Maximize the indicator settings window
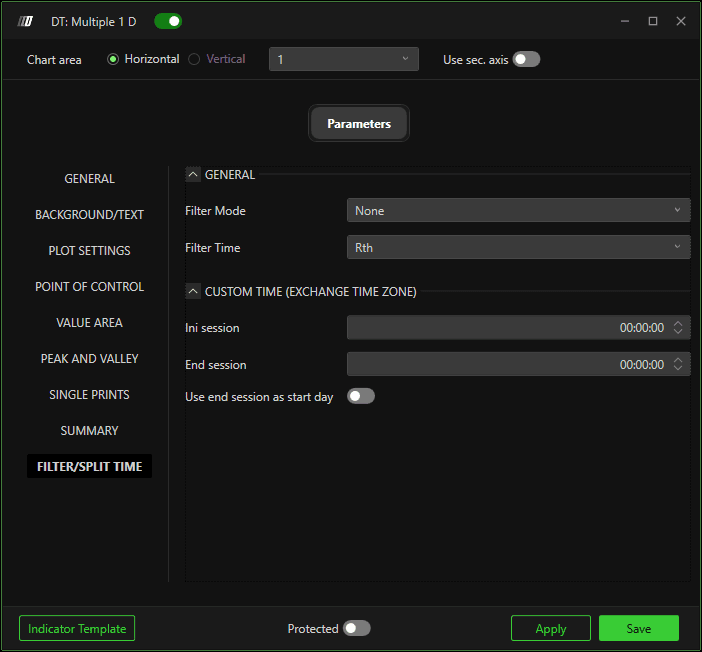702x652 pixels. (653, 21)
